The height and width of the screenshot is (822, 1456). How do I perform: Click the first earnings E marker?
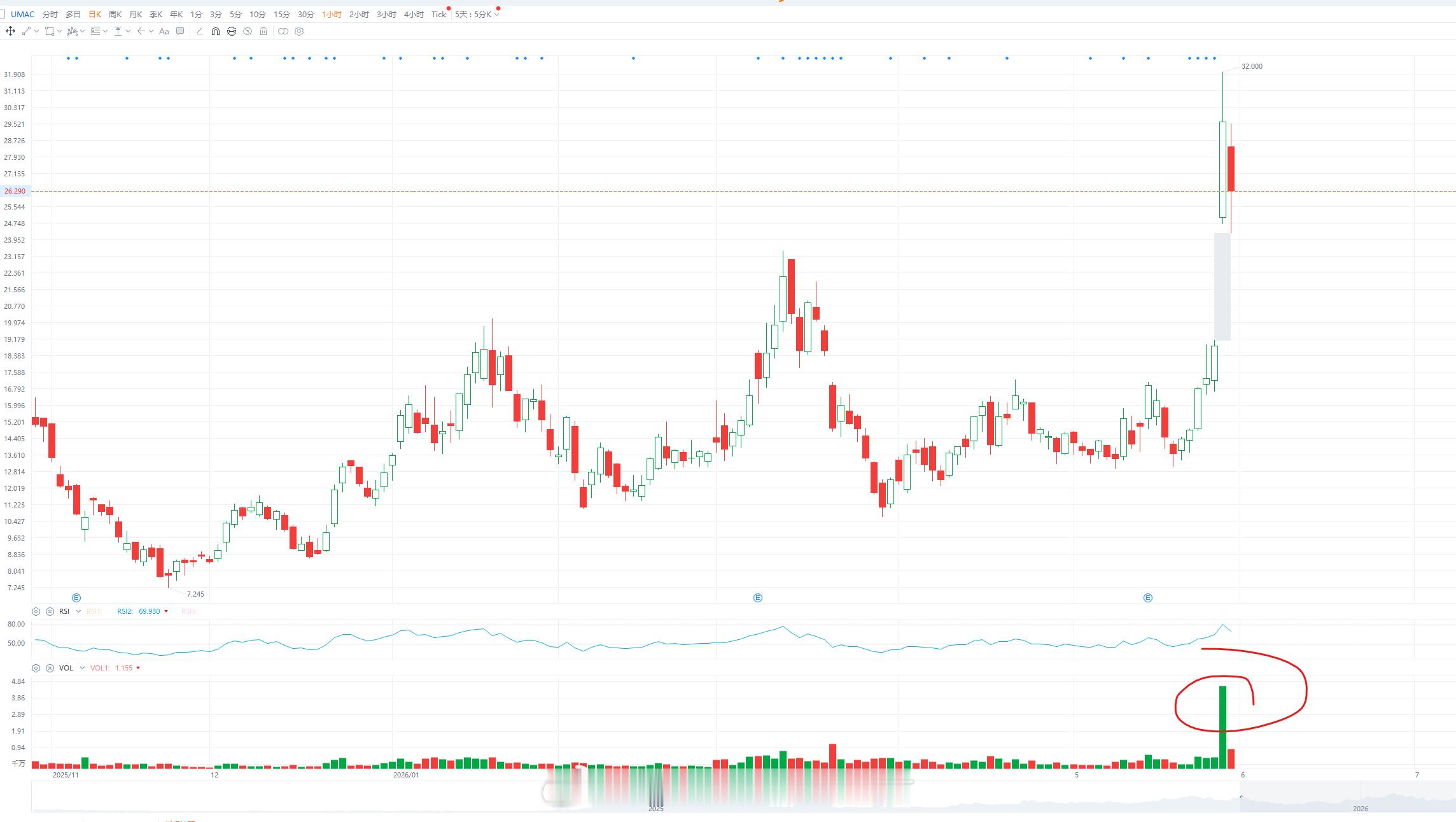point(76,597)
